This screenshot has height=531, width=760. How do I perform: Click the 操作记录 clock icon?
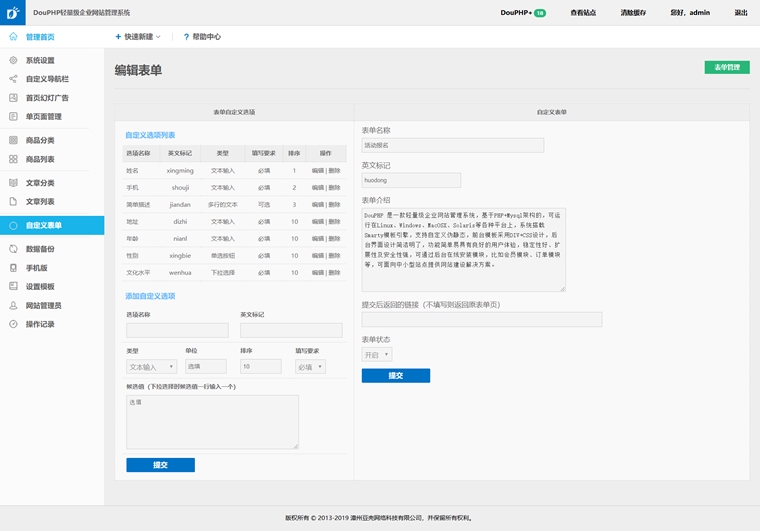(x=13, y=324)
